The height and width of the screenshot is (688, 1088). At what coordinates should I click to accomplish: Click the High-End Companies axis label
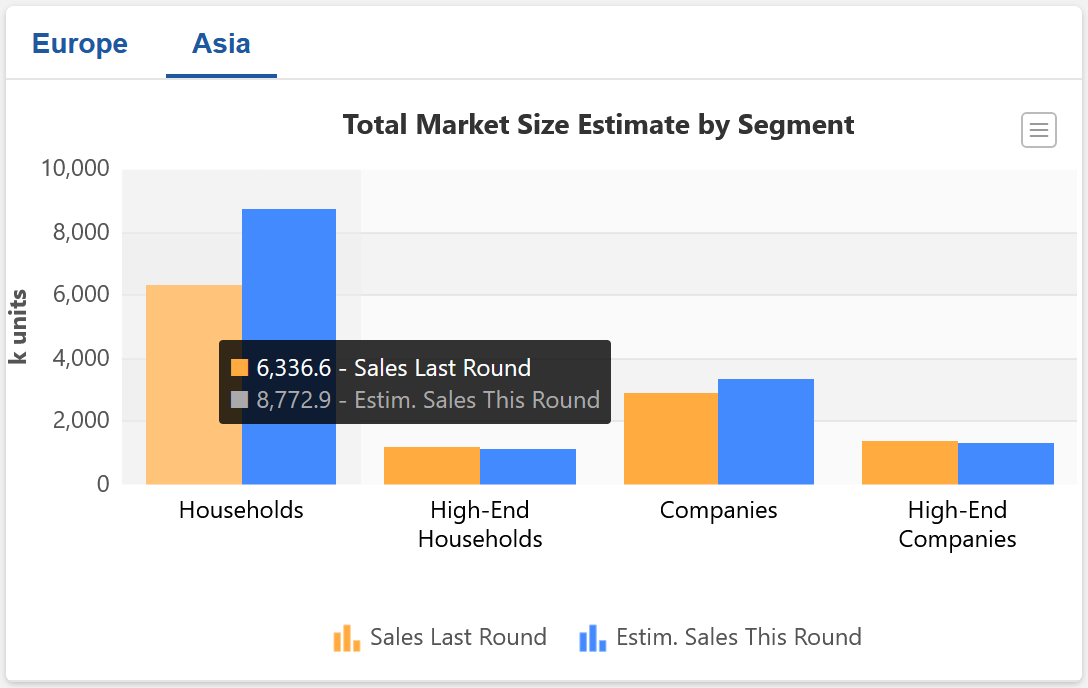[x=957, y=525]
